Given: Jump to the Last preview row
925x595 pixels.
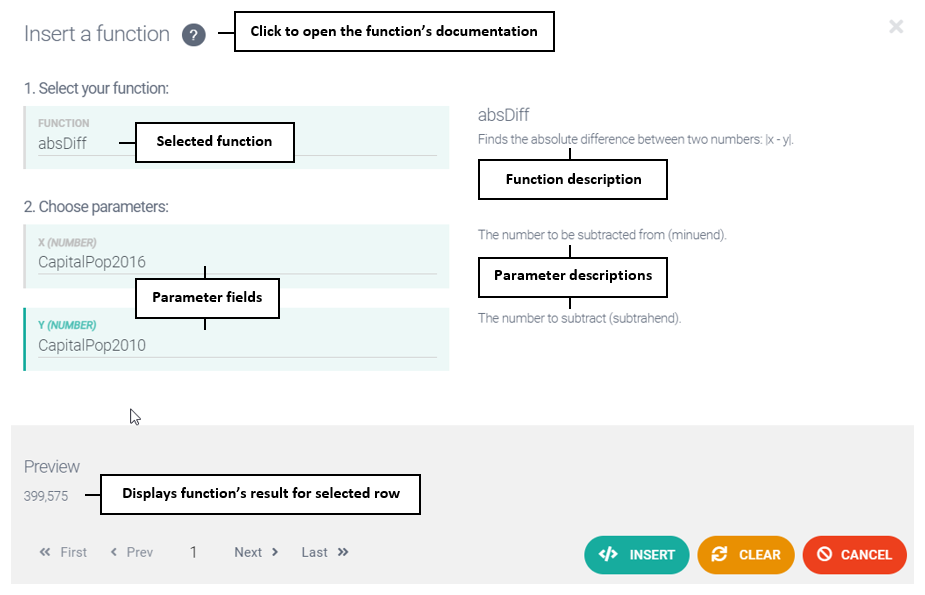Looking at the screenshot, I should coord(325,552).
